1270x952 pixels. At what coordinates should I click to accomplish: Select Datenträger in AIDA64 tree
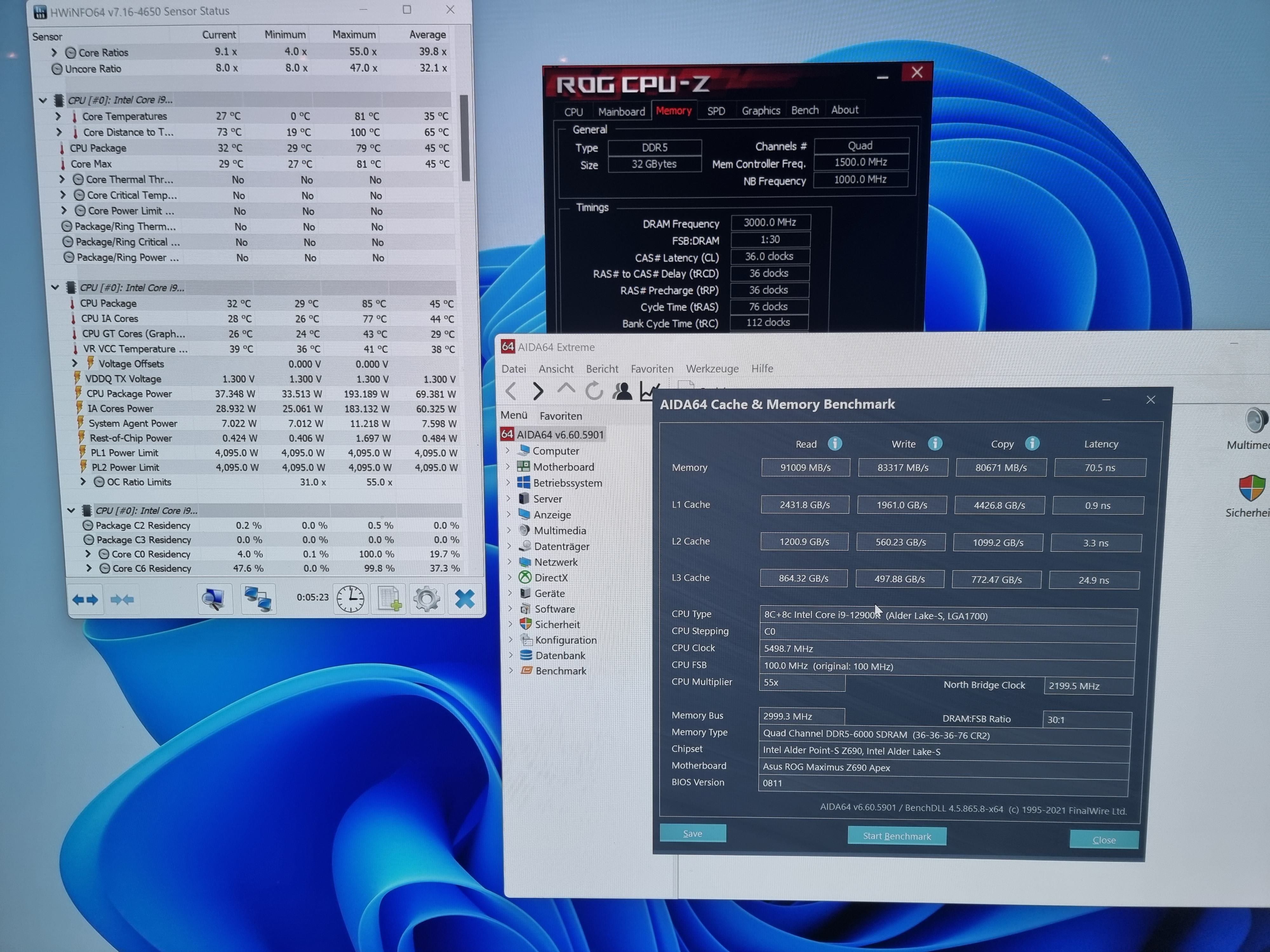[562, 546]
